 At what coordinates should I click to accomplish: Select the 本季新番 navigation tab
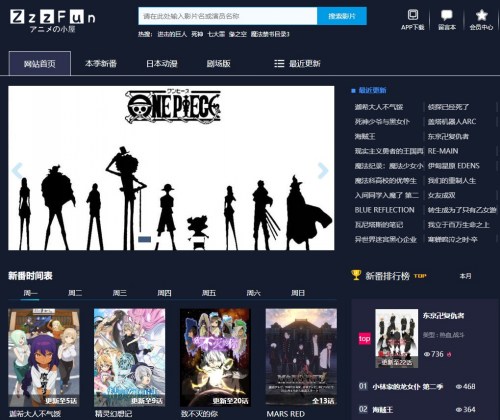pyautogui.click(x=101, y=63)
